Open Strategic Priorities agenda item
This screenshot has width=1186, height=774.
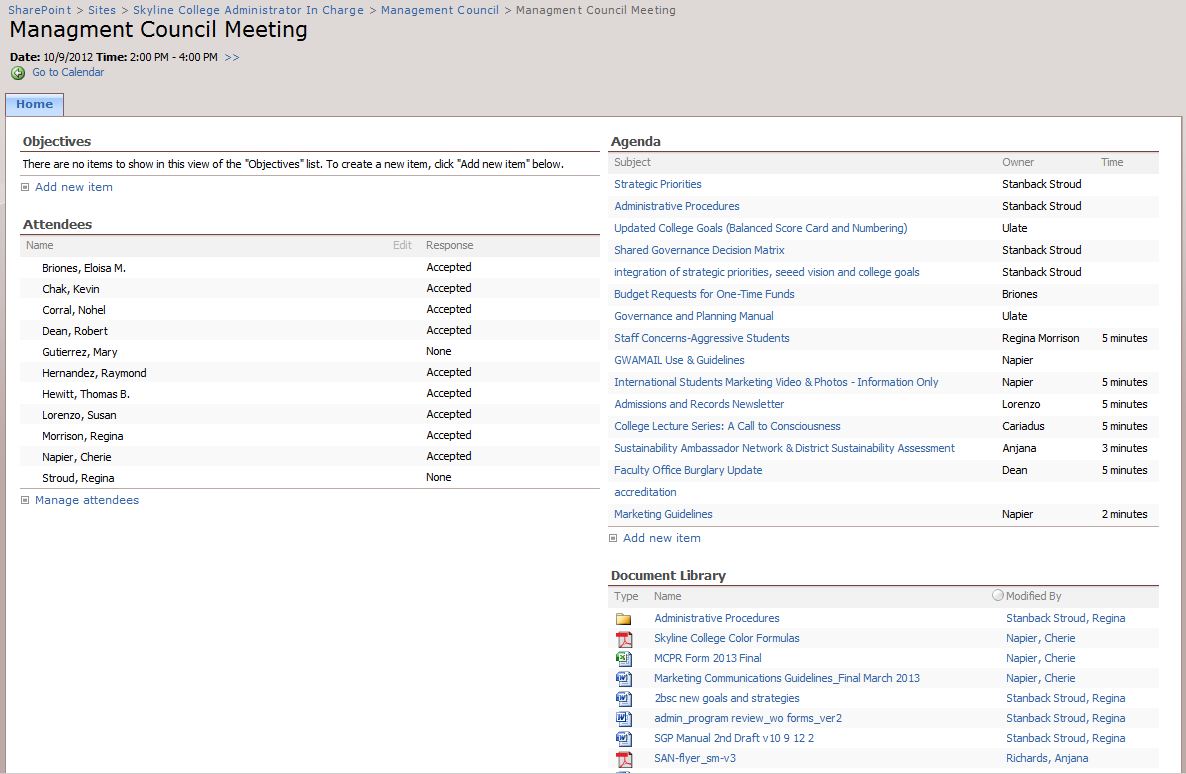(x=657, y=184)
